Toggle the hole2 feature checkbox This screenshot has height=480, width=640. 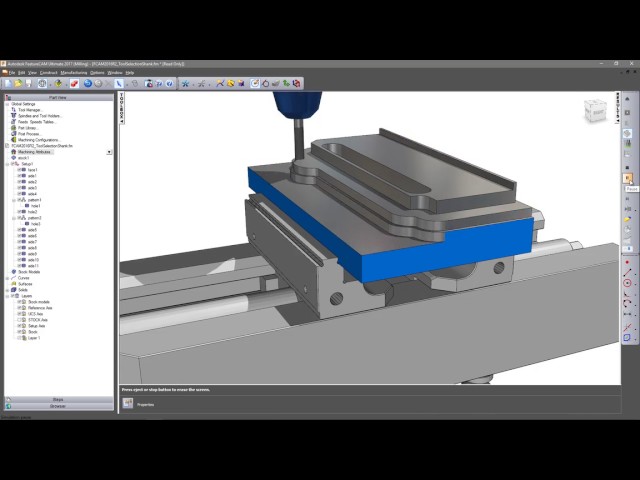[x=19, y=212]
